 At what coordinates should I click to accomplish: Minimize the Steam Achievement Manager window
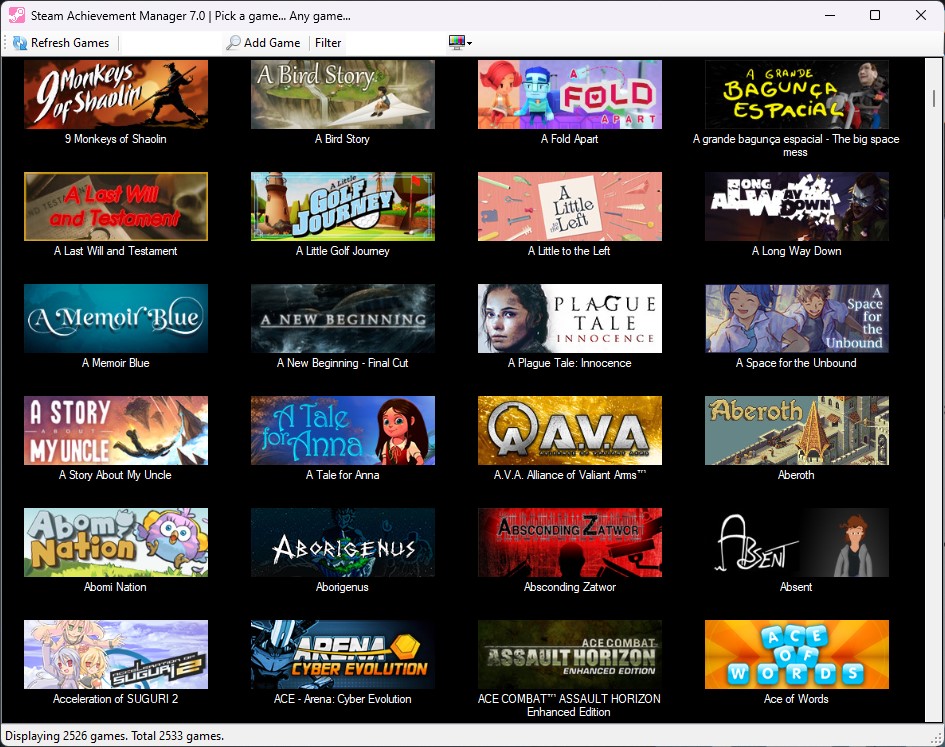point(830,15)
